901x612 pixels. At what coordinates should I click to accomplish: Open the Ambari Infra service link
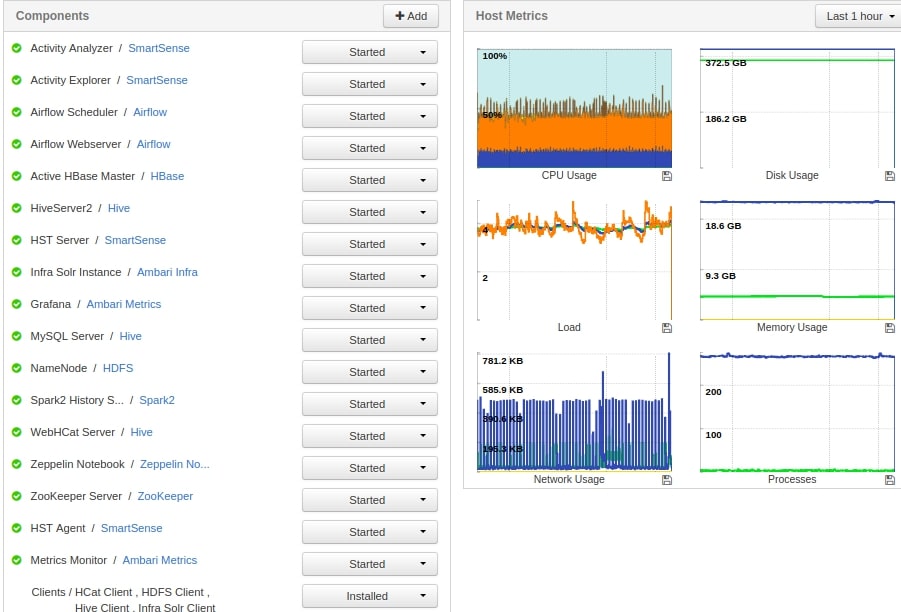click(x=167, y=272)
